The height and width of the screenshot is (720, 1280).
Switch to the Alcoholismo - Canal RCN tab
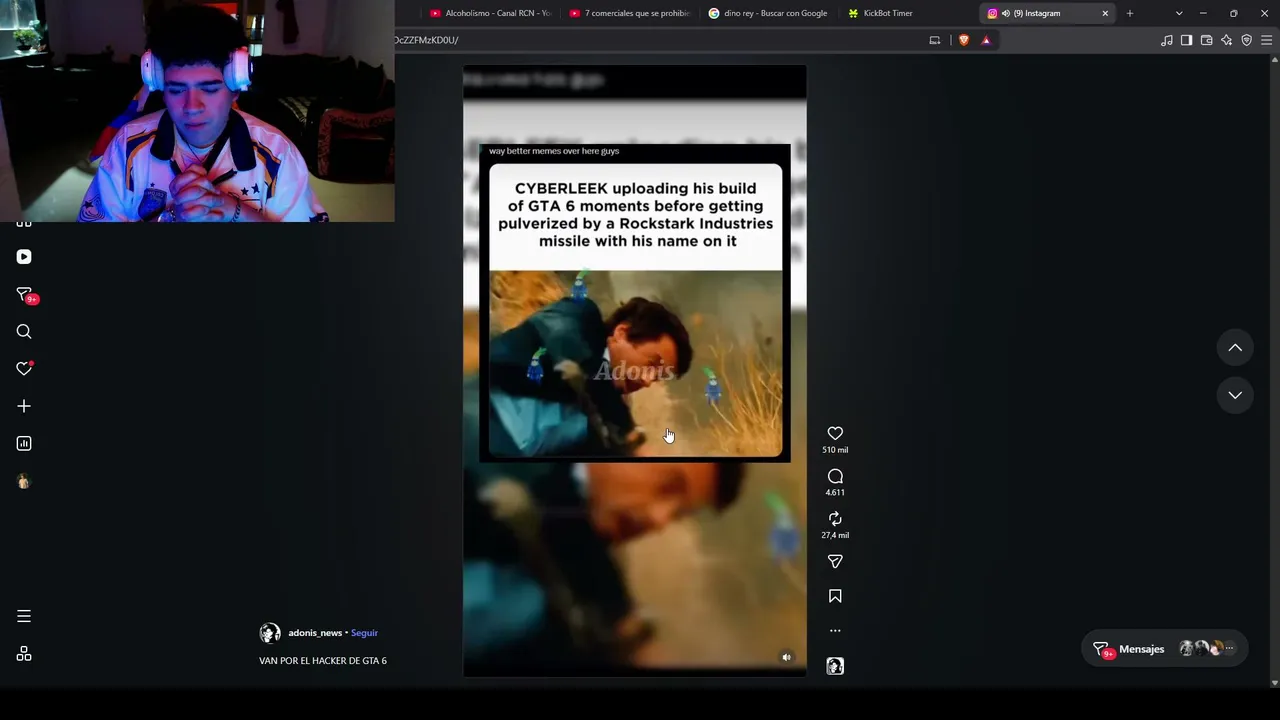click(x=490, y=13)
